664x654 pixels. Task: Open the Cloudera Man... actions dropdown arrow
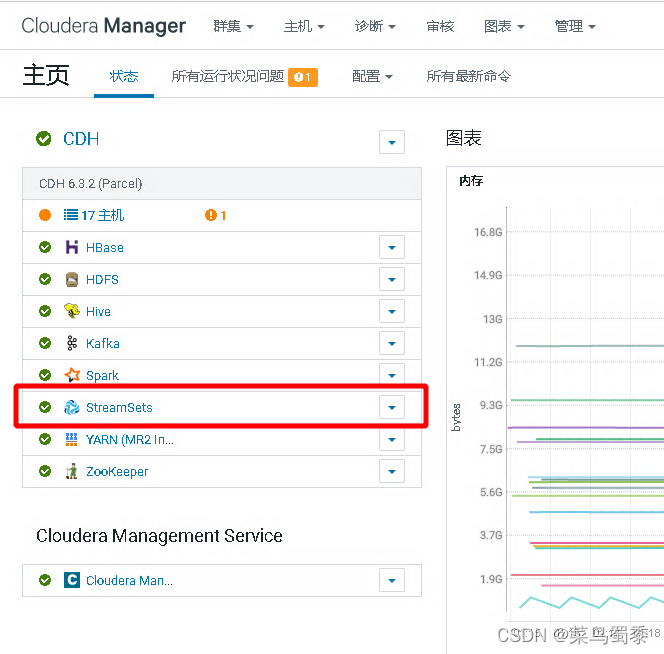tap(392, 580)
